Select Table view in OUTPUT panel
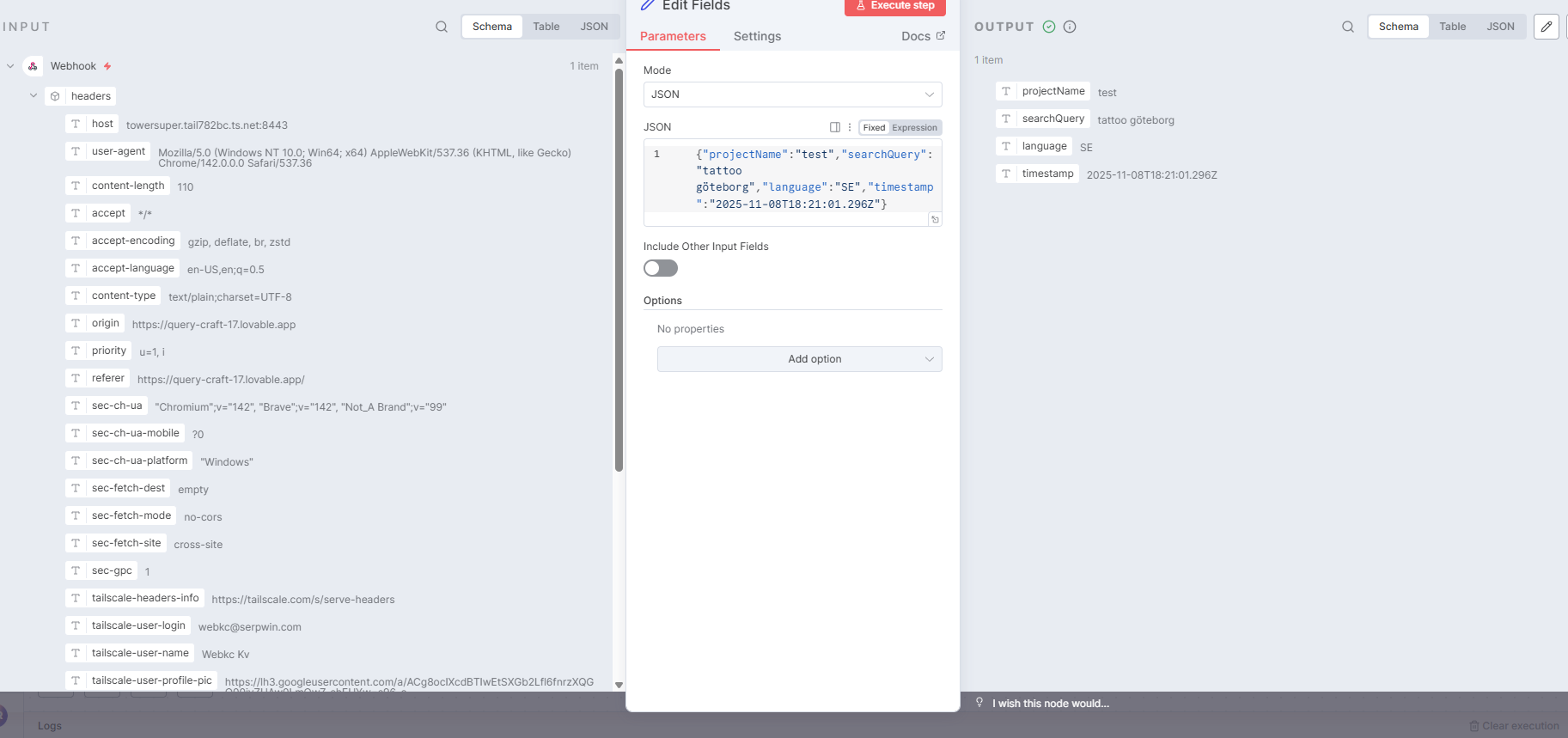 [x=1452, y=27]
